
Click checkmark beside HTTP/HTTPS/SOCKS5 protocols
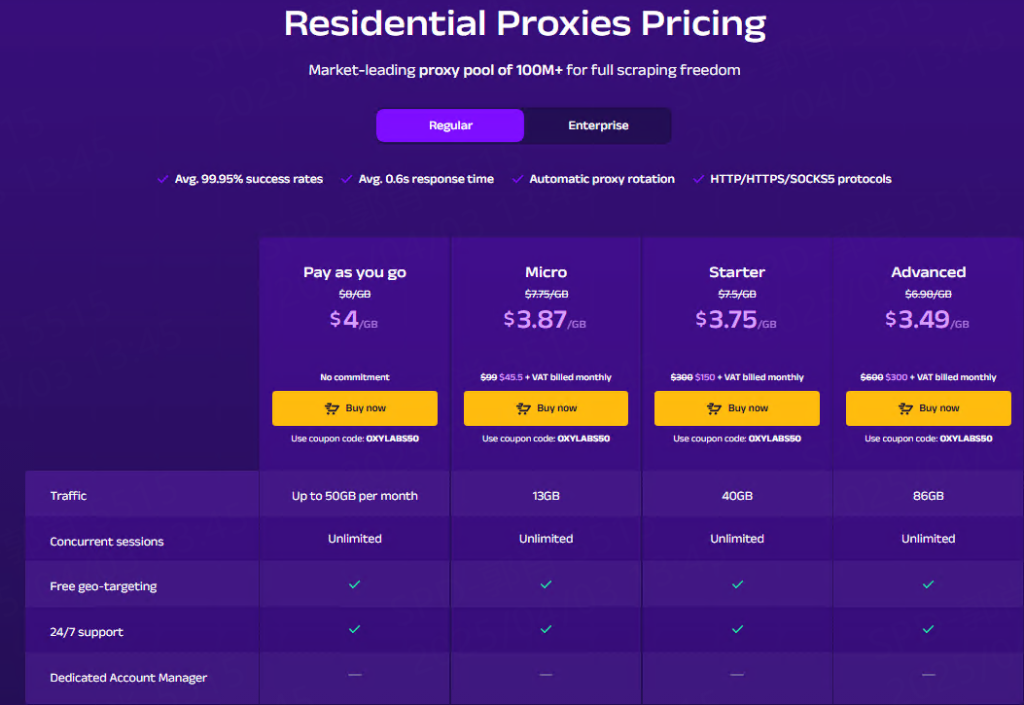tap(698, 179)
